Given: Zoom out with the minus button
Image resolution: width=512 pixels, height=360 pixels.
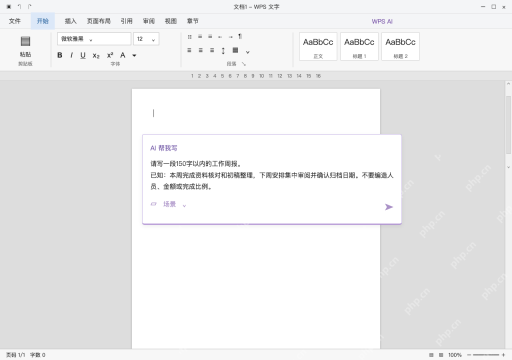Looking at the screenshot, I should [x=469, y=355].
